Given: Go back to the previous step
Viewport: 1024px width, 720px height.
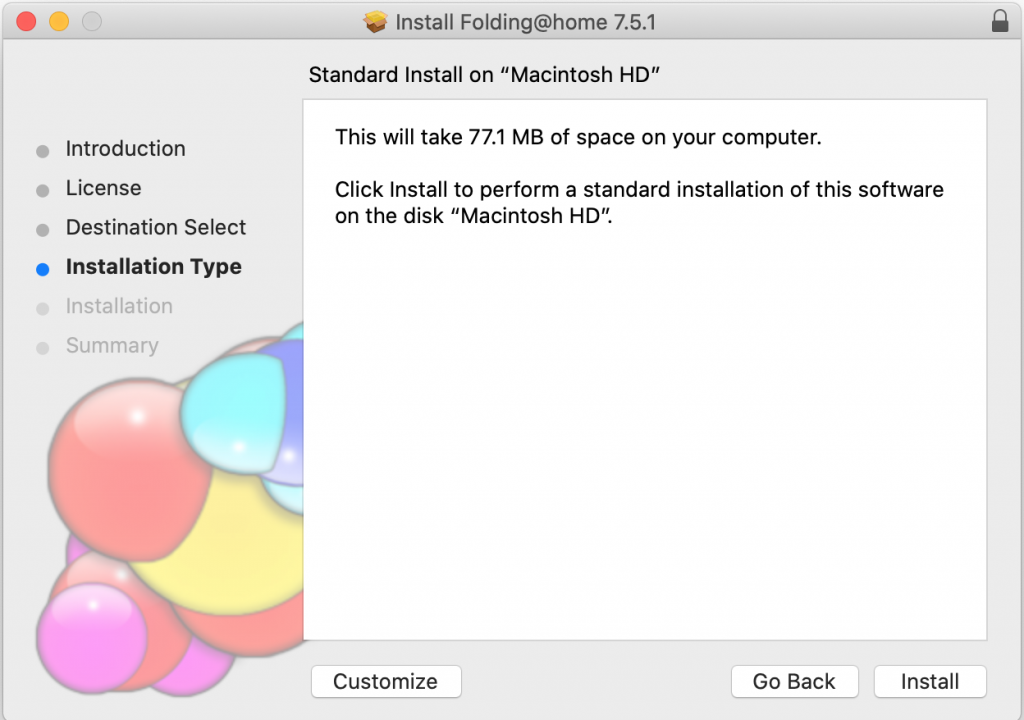Looking at the screenshot, I should coord(794,681).
